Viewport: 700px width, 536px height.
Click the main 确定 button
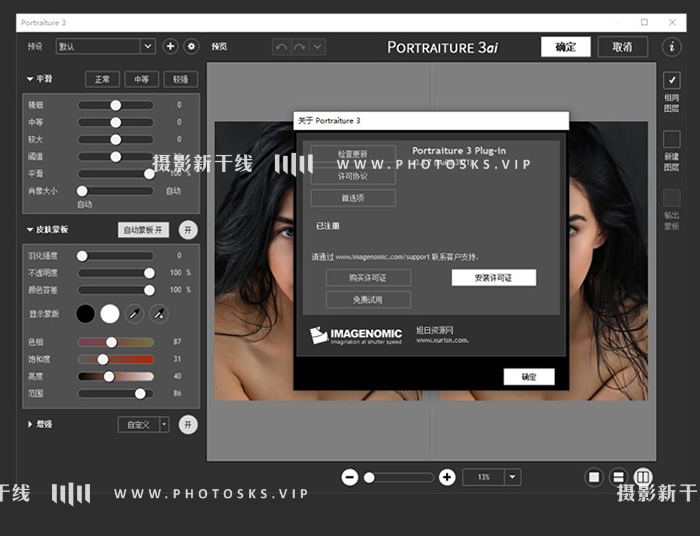click(566, 47)
